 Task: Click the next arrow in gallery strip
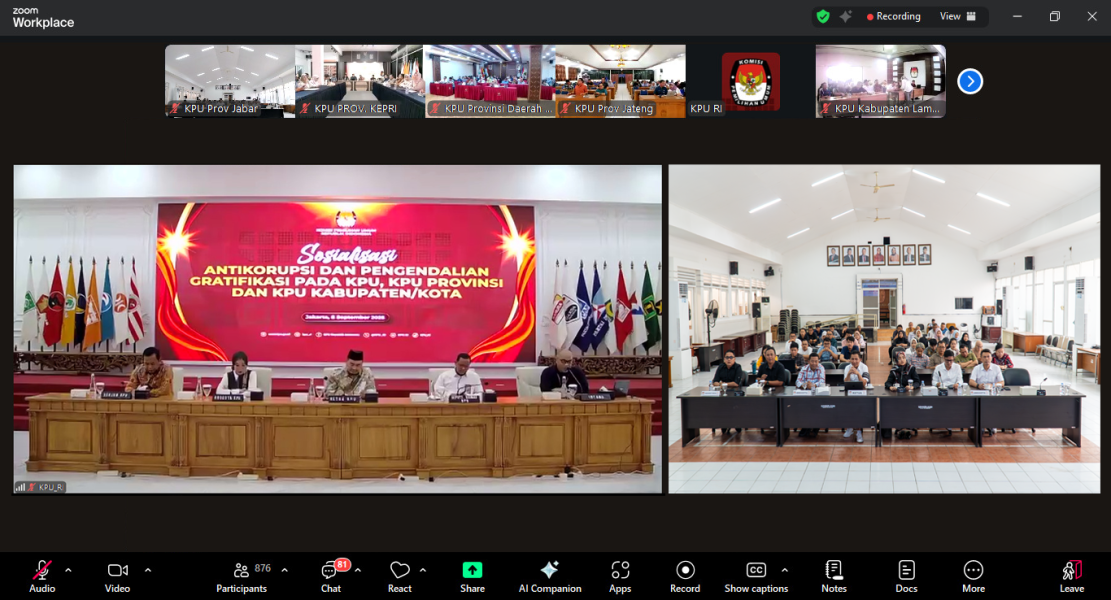tap(970, 82)
